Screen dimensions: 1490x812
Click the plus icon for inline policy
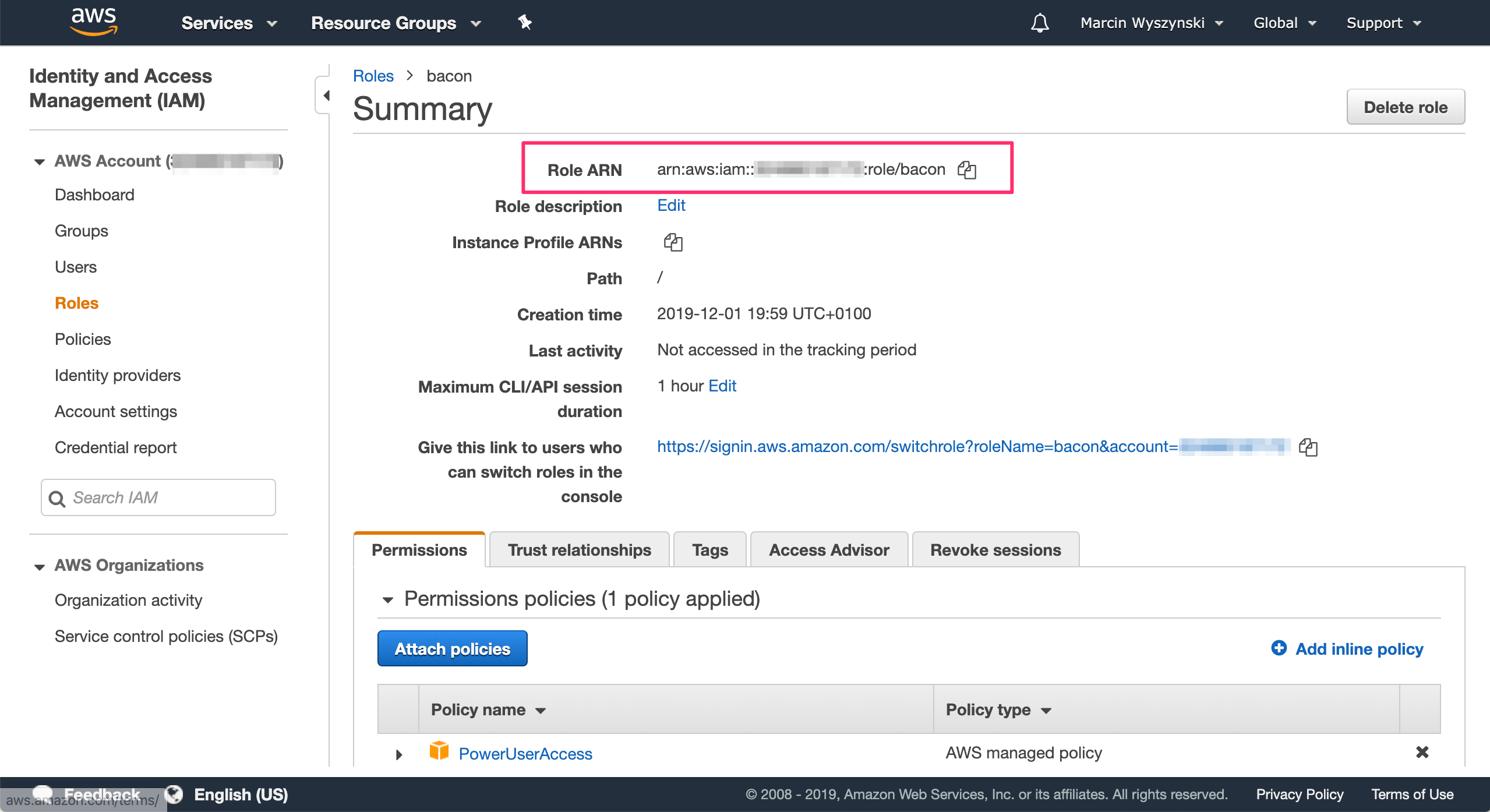(x=1279, y=648)
